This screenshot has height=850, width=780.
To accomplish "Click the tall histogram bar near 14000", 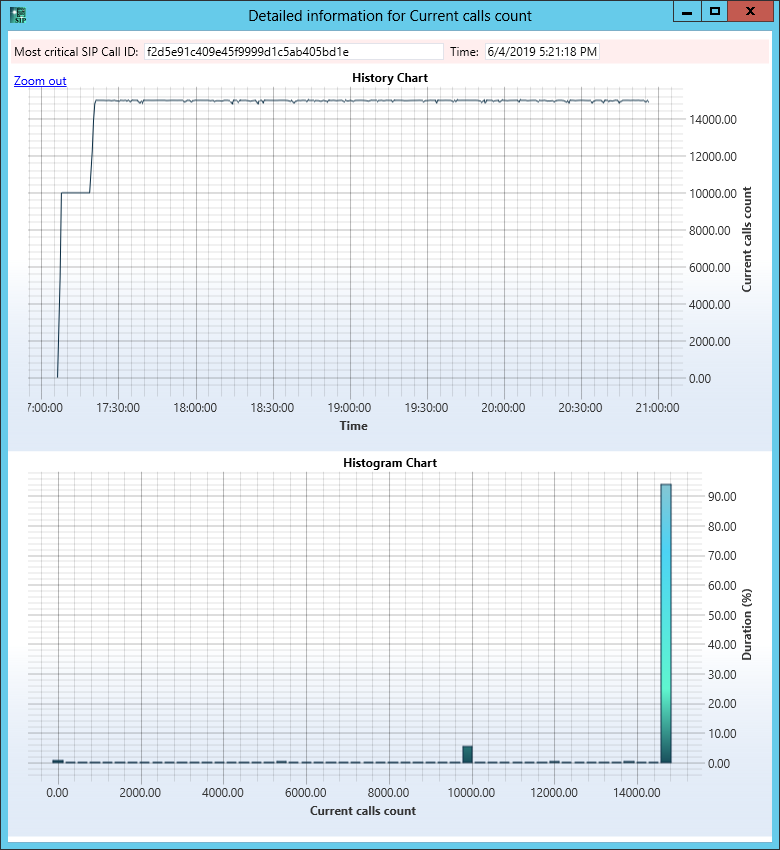I will click(x=666, y=623).
